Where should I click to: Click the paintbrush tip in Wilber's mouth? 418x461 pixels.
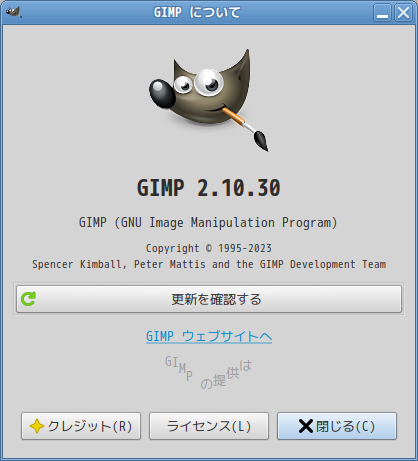click(261, 141)
